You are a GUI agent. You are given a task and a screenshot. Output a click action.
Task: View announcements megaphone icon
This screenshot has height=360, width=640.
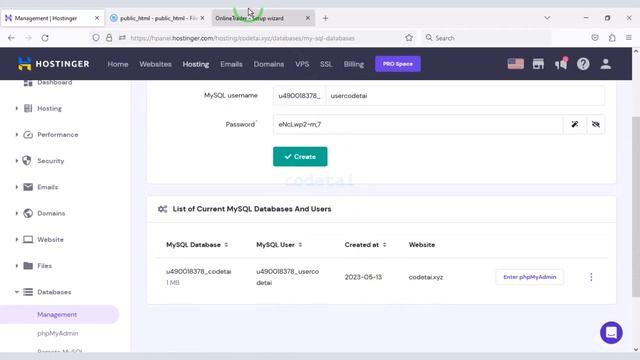[x=561, y=64]
